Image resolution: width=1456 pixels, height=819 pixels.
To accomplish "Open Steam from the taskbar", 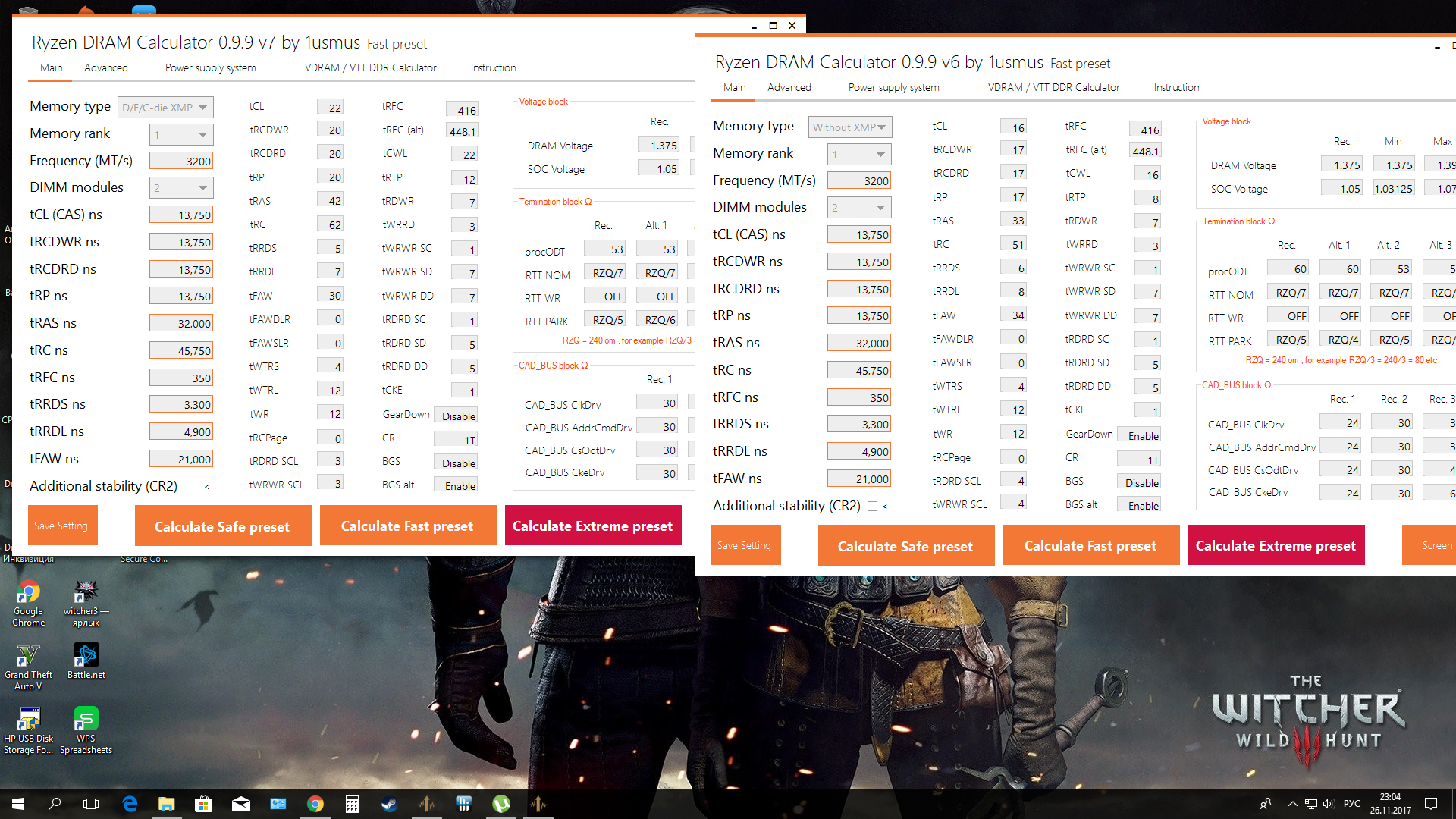I will 389,804.
